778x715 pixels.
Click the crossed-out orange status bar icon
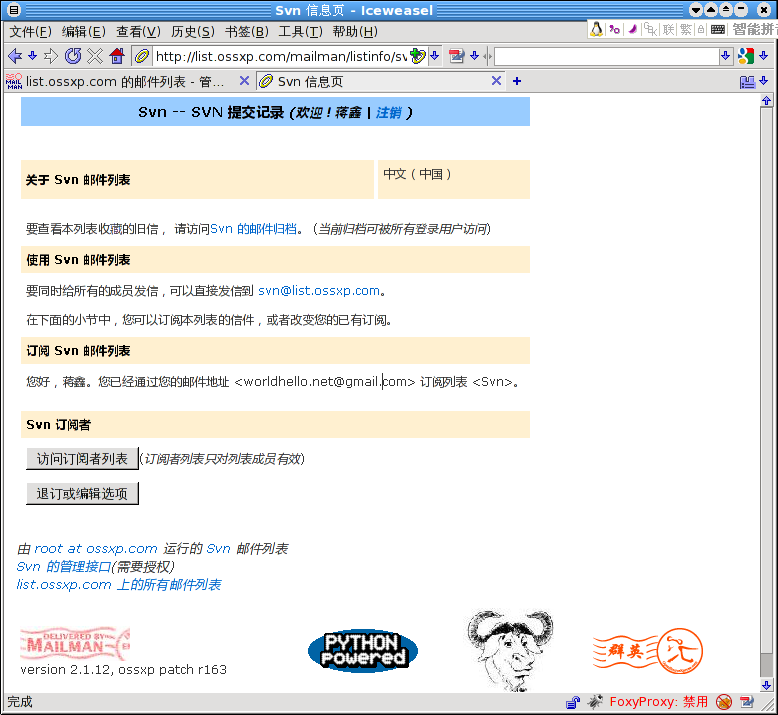[x=724, y=702]
